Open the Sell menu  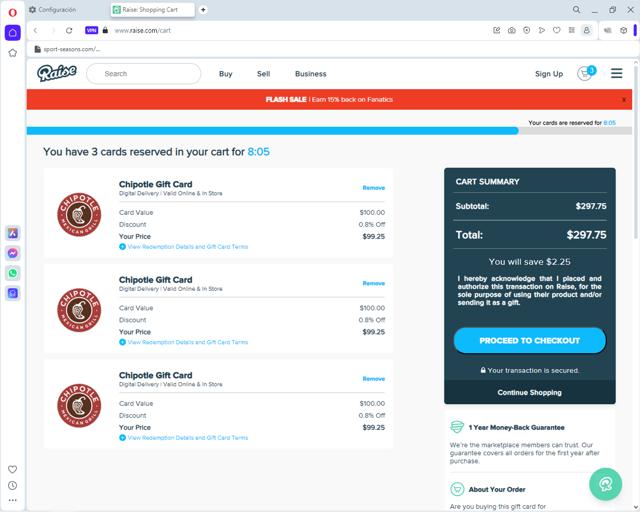coord(263,74)
